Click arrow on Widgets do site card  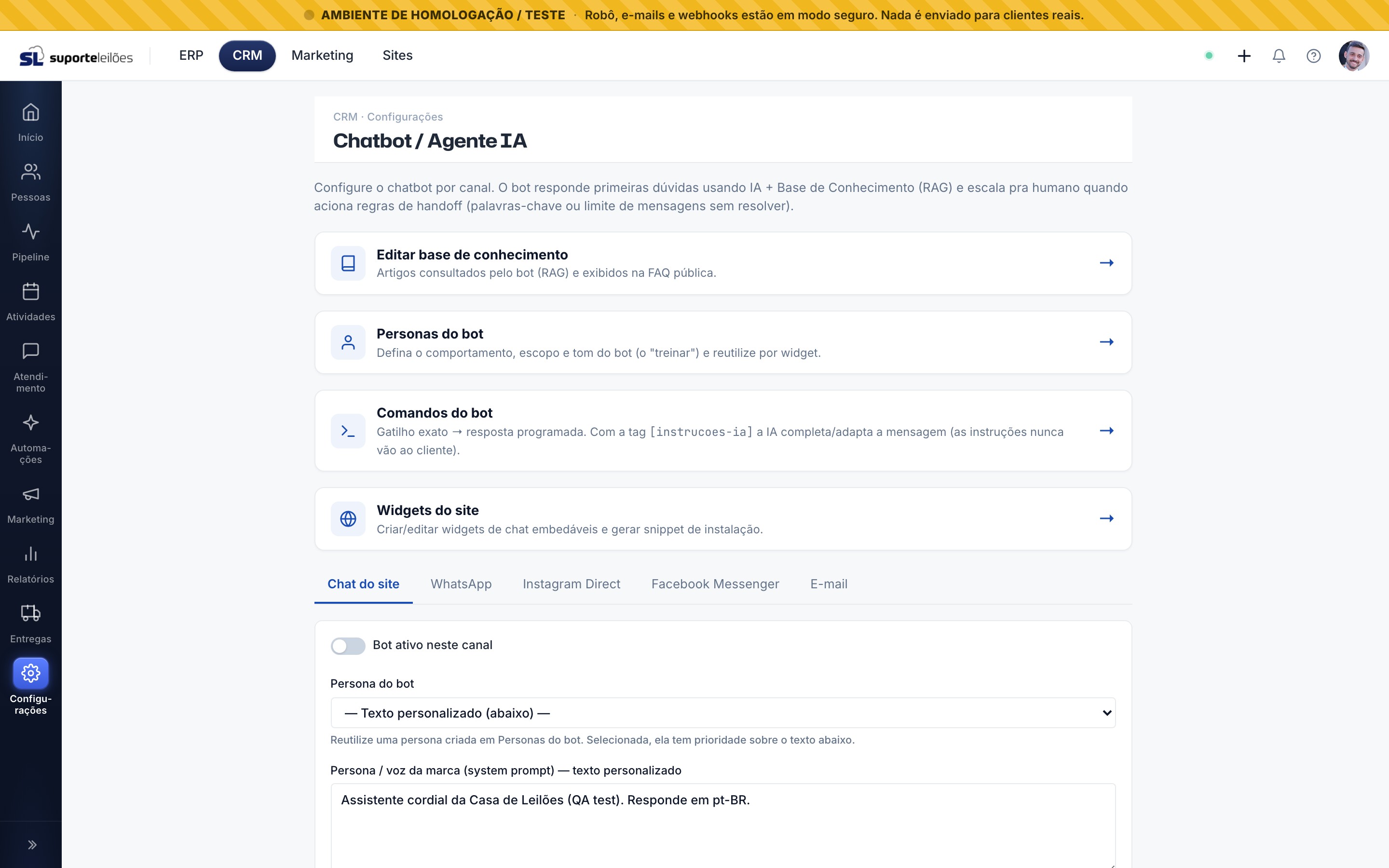[x=1106, y=518]
